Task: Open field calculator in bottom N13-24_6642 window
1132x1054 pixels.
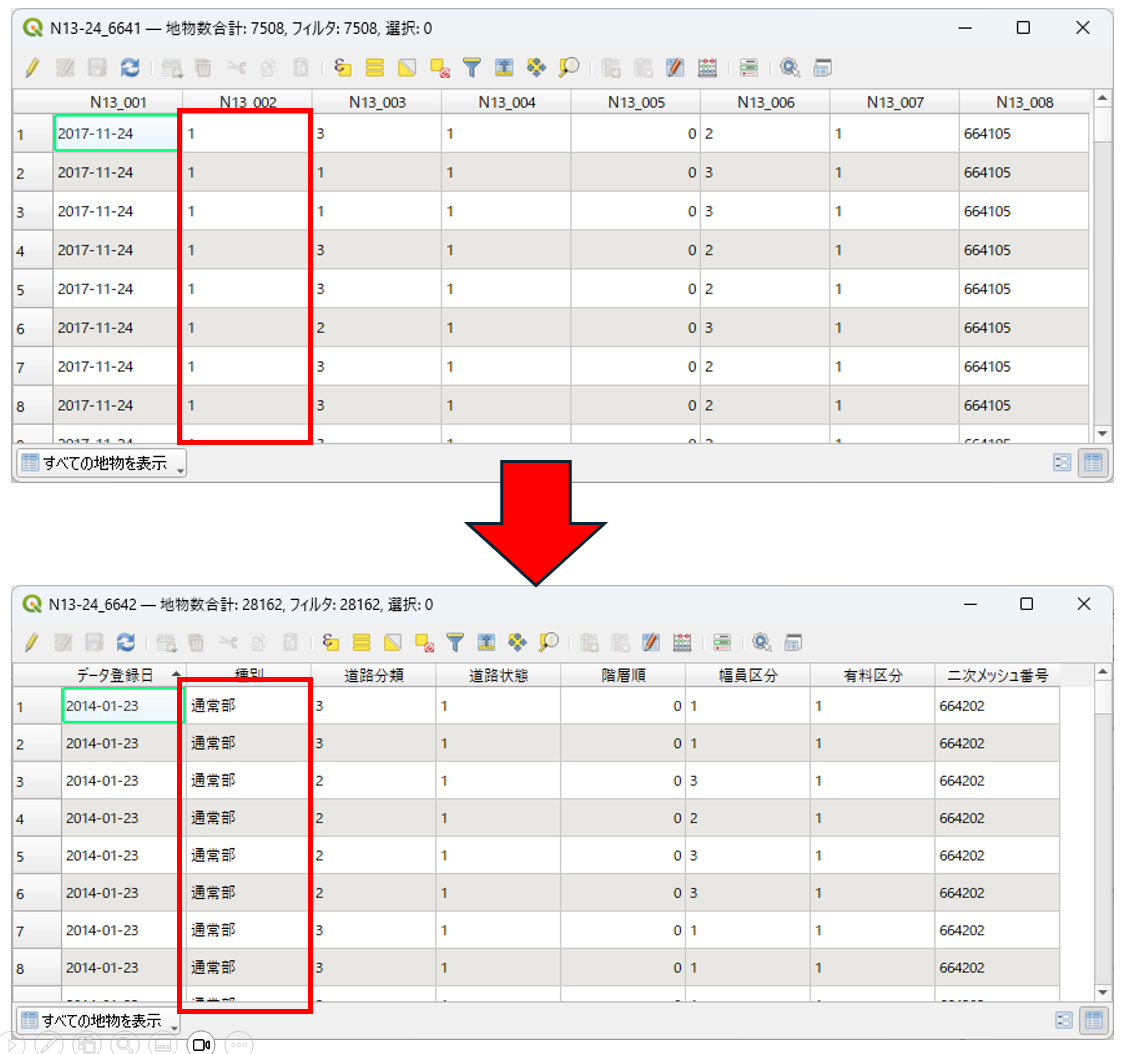Action: pyautogui.click(x=683, y=642)
